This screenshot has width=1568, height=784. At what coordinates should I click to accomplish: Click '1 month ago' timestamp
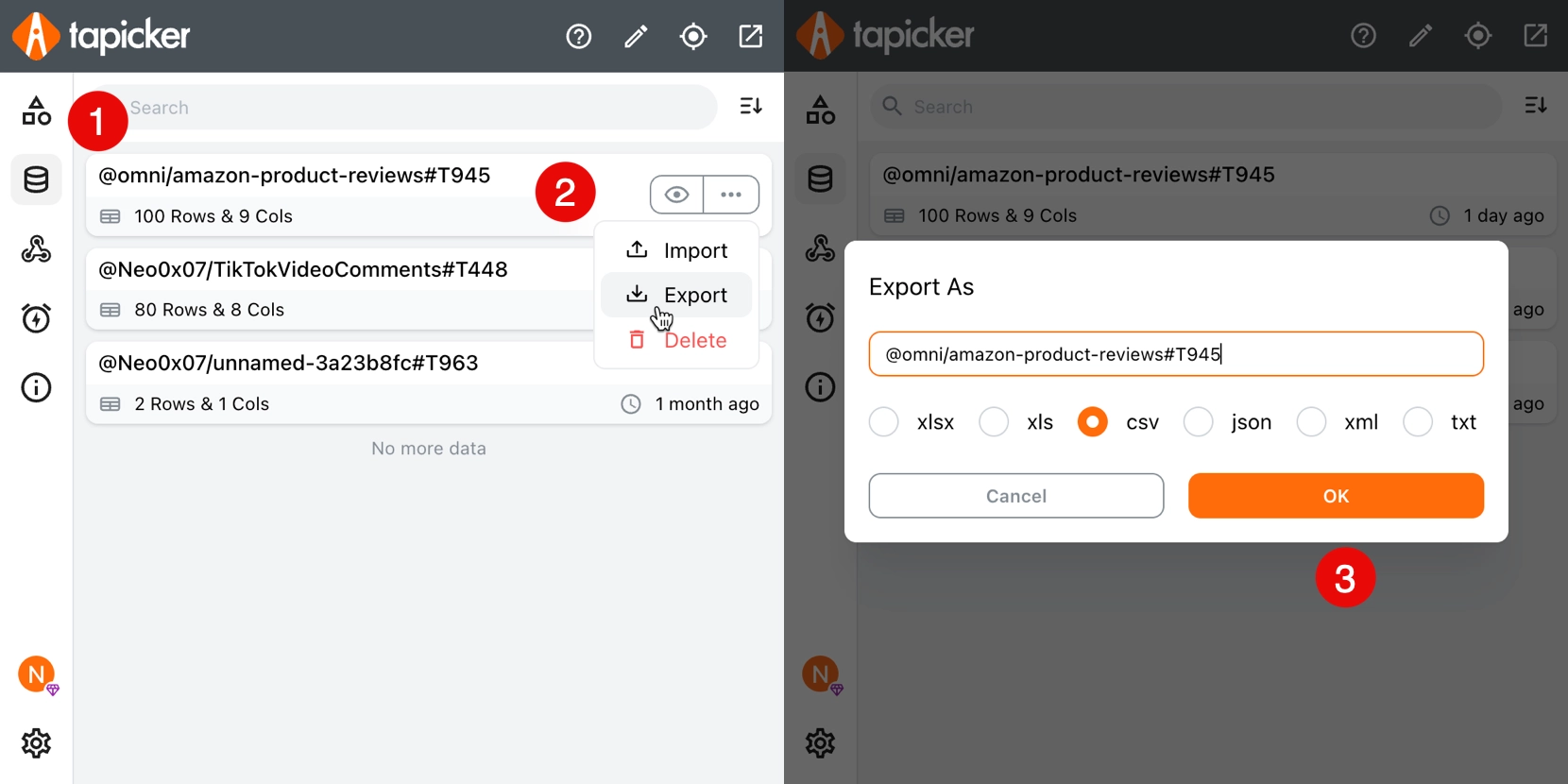coord(707,404)
